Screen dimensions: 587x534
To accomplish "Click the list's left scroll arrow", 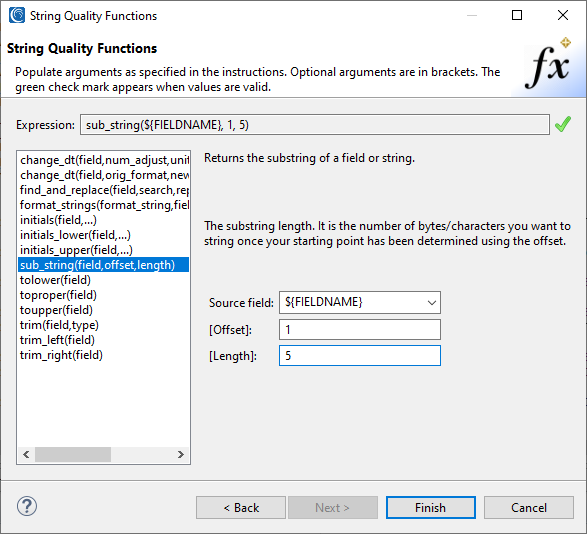I will (x=26, y=454).
